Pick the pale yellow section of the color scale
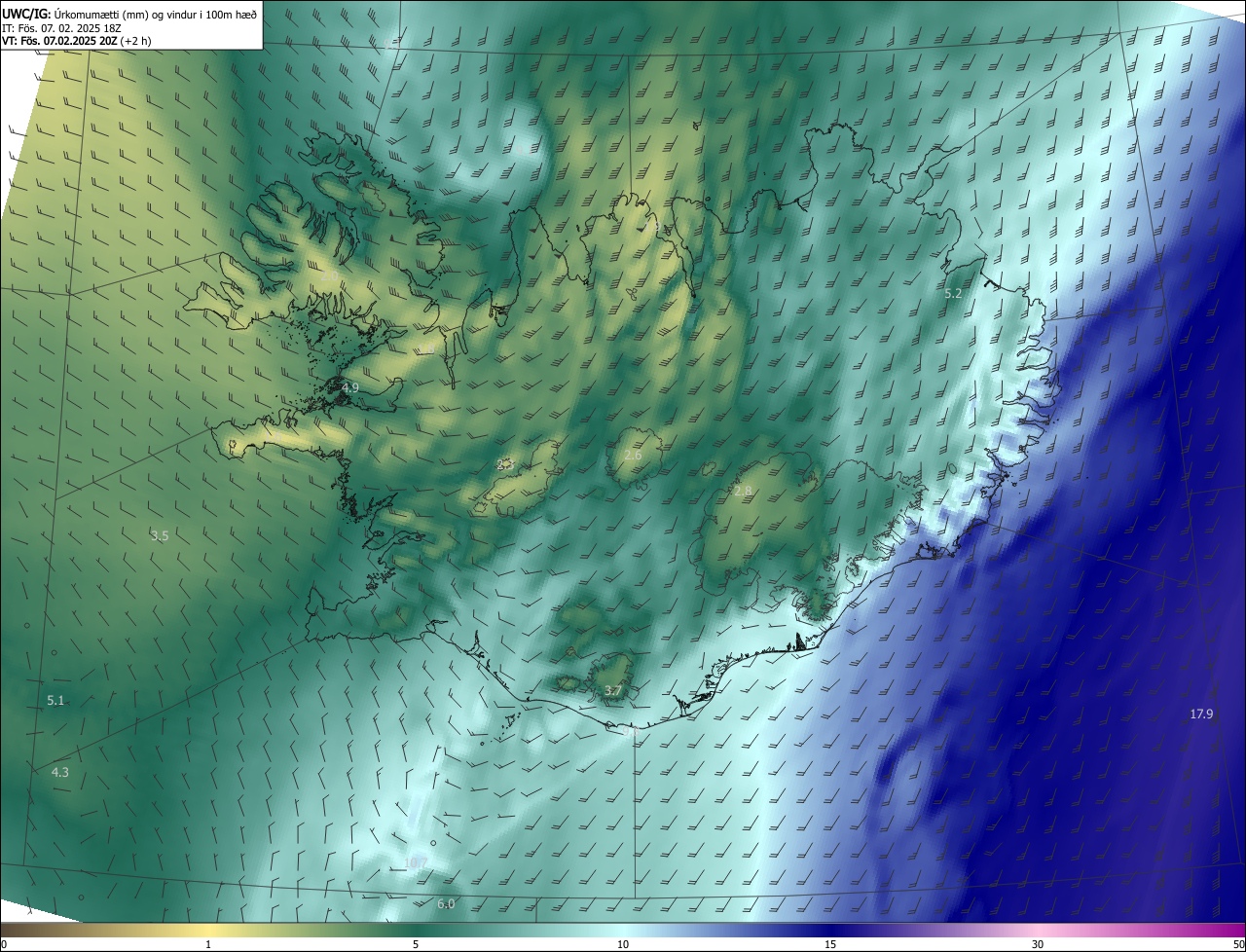 click(208, 930)
